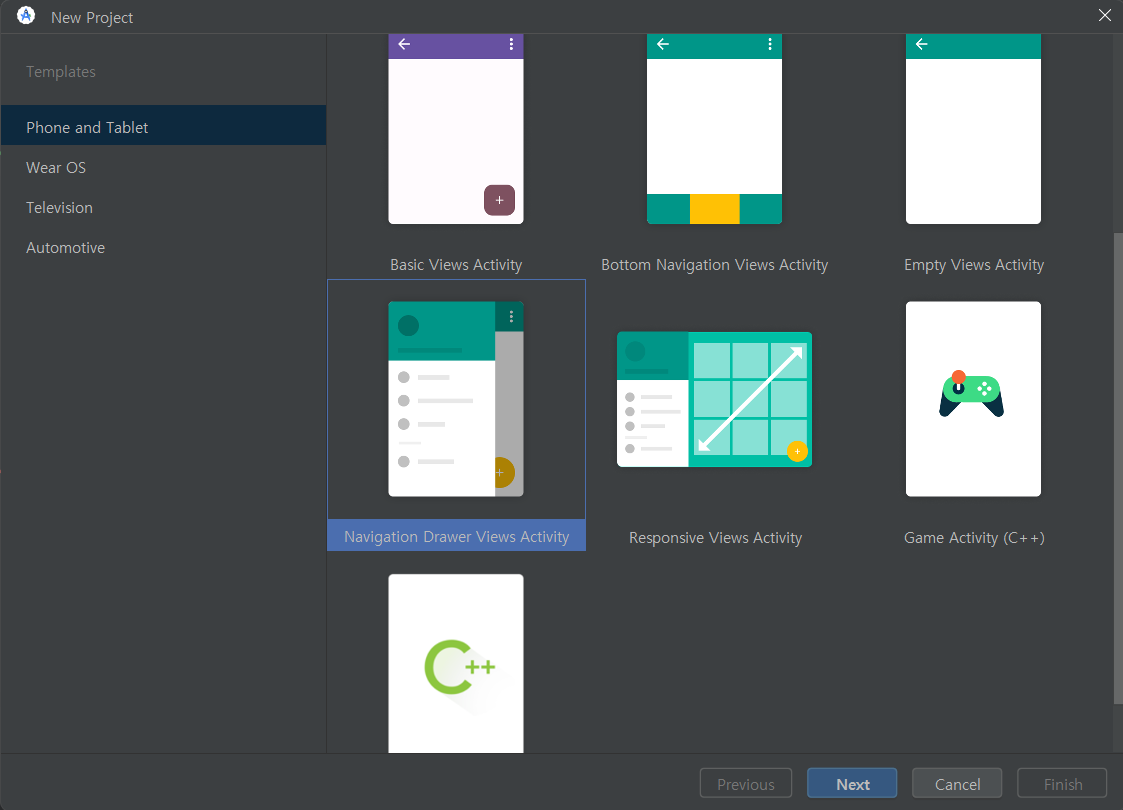Click the Templates heading text
This screenshot has width=1123, height=810.
61,72
